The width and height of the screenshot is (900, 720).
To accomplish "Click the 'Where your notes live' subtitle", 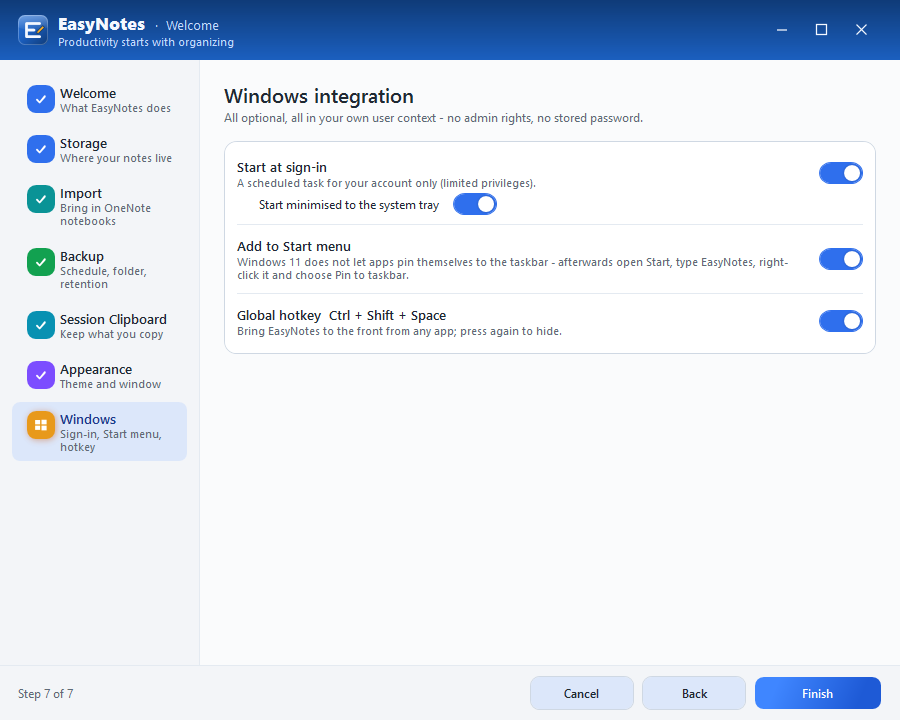I will (x=116, y=158).
